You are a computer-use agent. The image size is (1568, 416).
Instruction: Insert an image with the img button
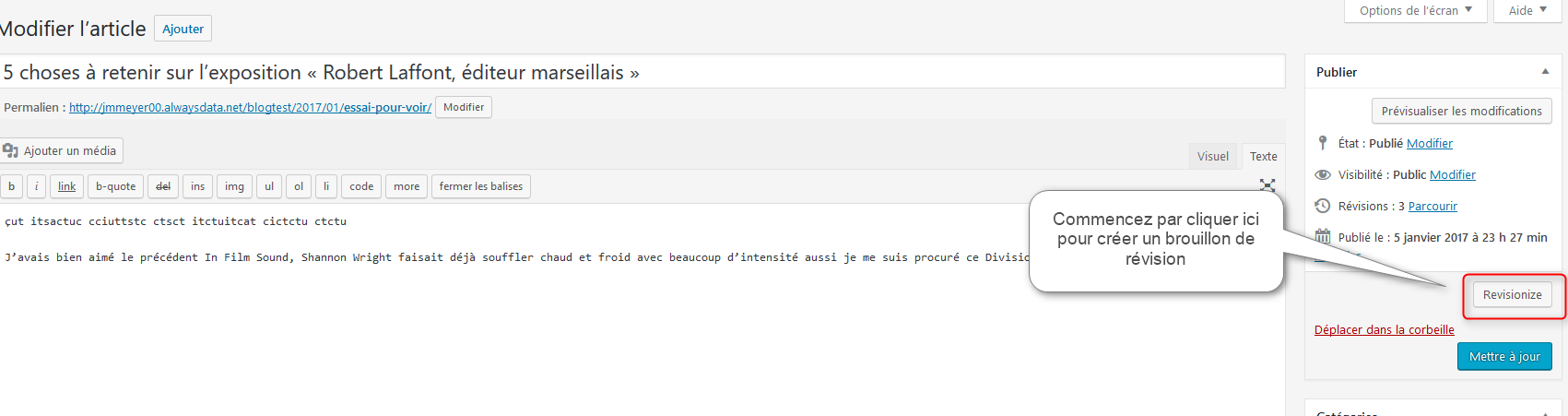tap(234, 186)
